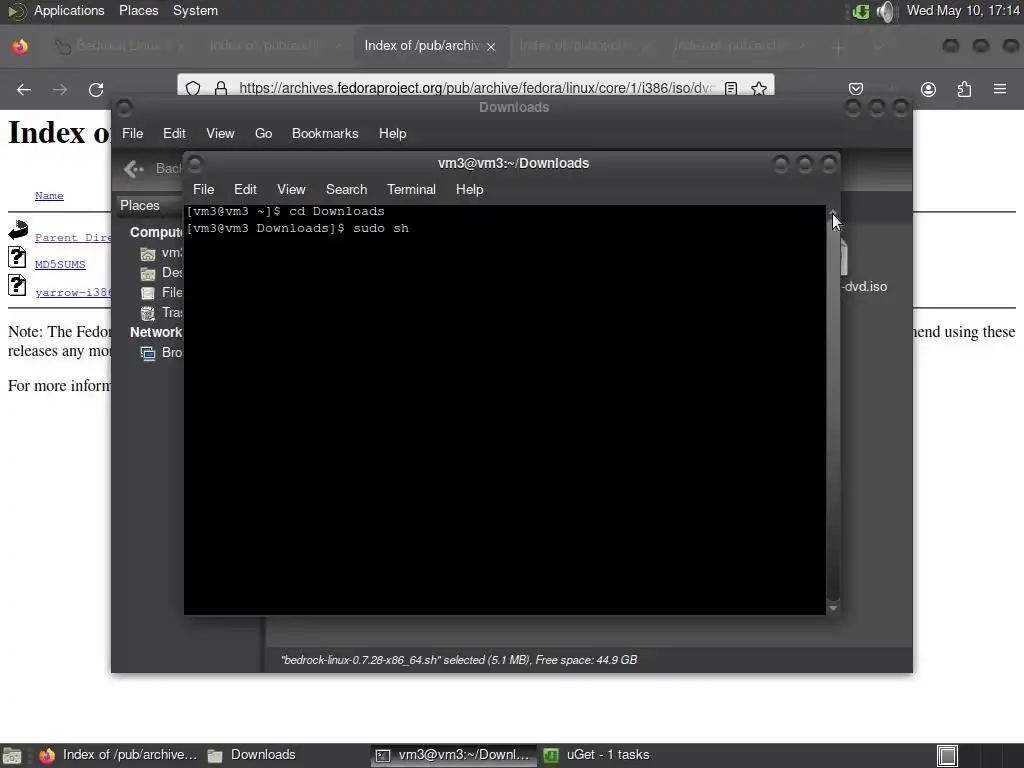1024x768 pixels.
Task: Open Terminal Help menu
Action: (470, 189)
